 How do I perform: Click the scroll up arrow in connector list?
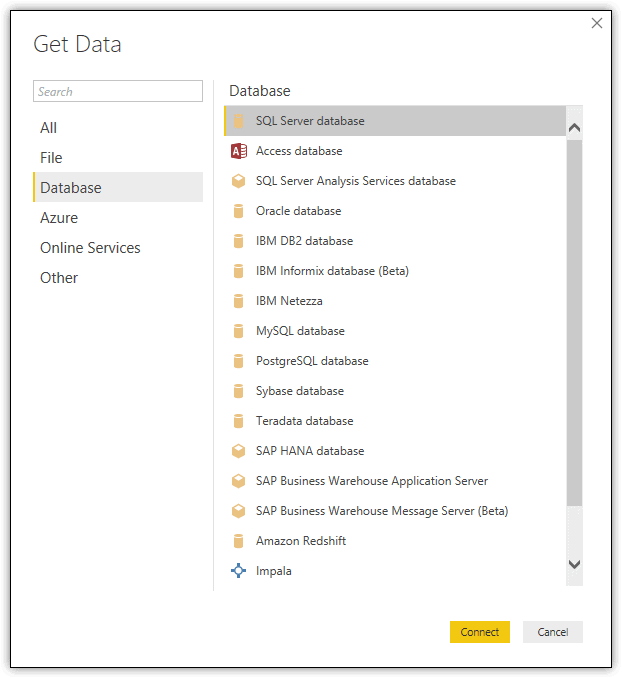574,128
